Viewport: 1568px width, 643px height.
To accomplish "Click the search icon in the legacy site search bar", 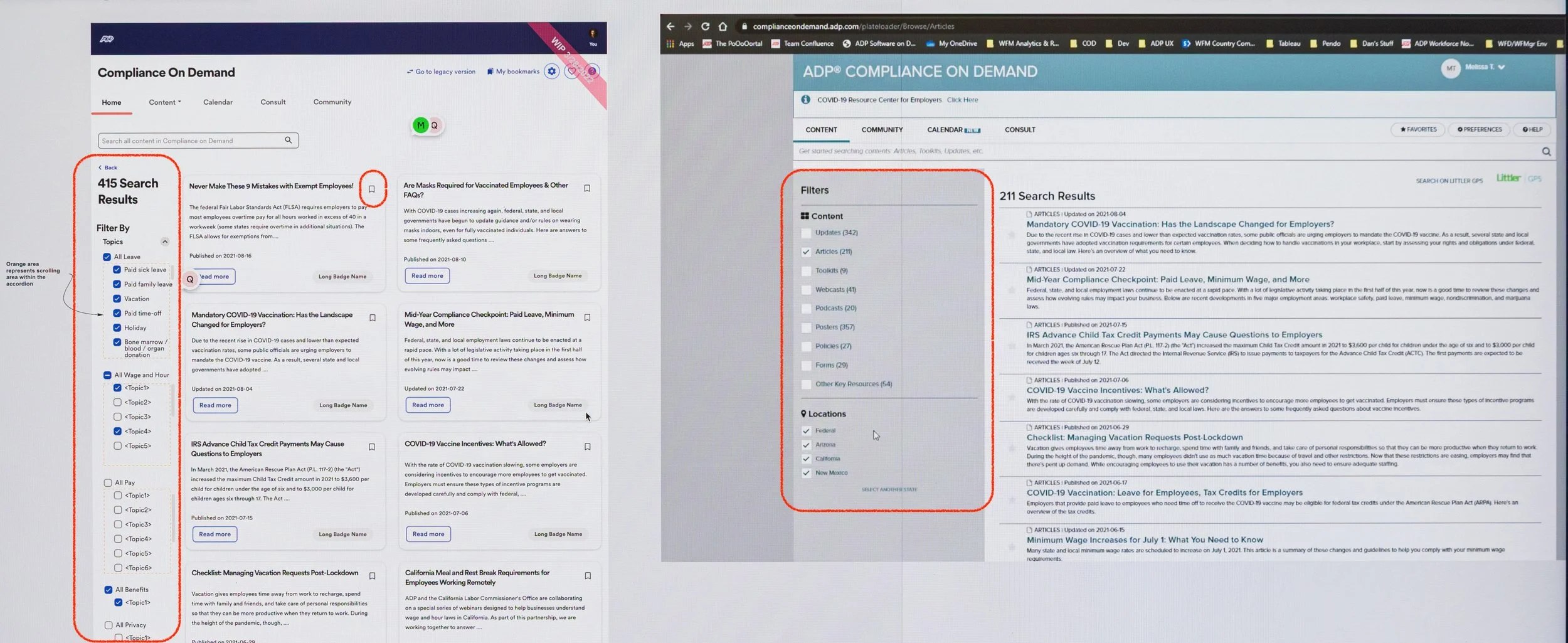I will (1546, 152).
